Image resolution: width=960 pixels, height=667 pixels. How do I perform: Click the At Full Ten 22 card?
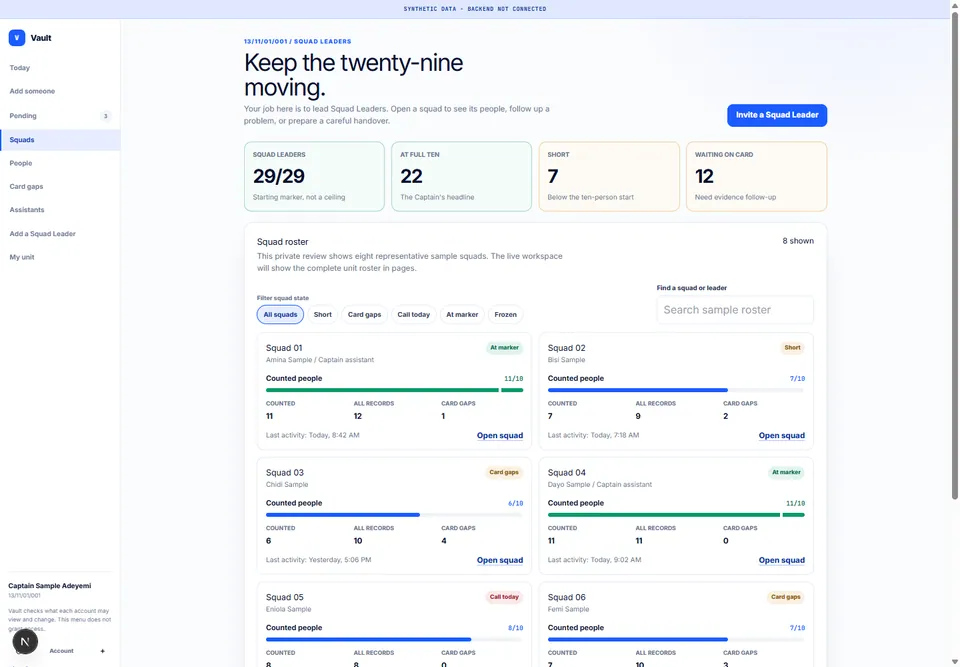(462, 176)
